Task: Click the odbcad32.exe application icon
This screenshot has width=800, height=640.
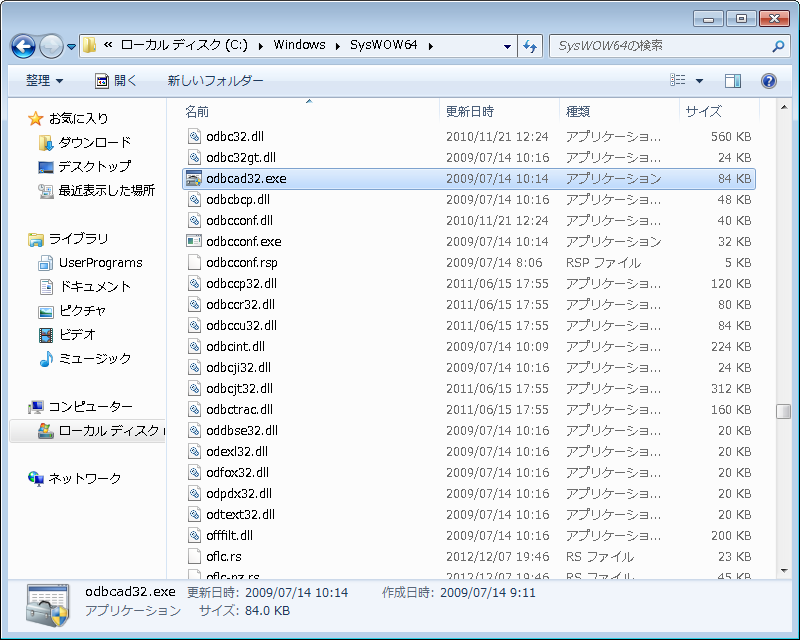Action: [x=194, y=178]
